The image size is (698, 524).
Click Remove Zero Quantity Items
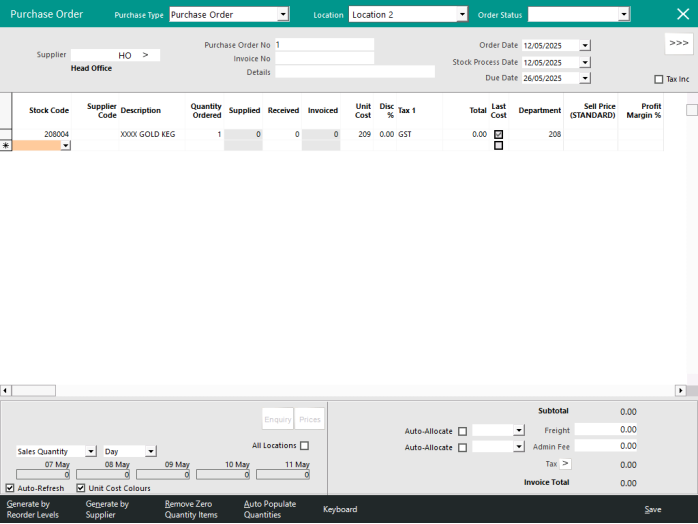pyautogui.click(x=191, y=509)
